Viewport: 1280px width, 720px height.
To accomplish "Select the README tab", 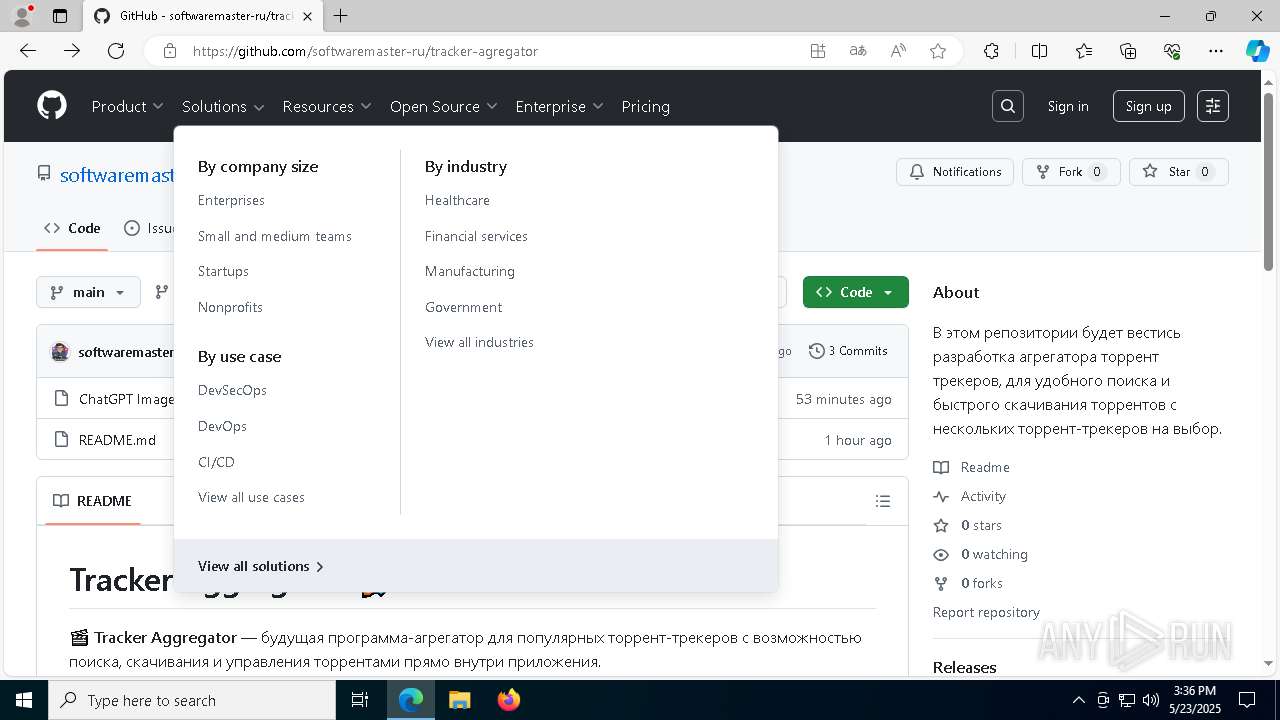I will (x=92, y=501).
